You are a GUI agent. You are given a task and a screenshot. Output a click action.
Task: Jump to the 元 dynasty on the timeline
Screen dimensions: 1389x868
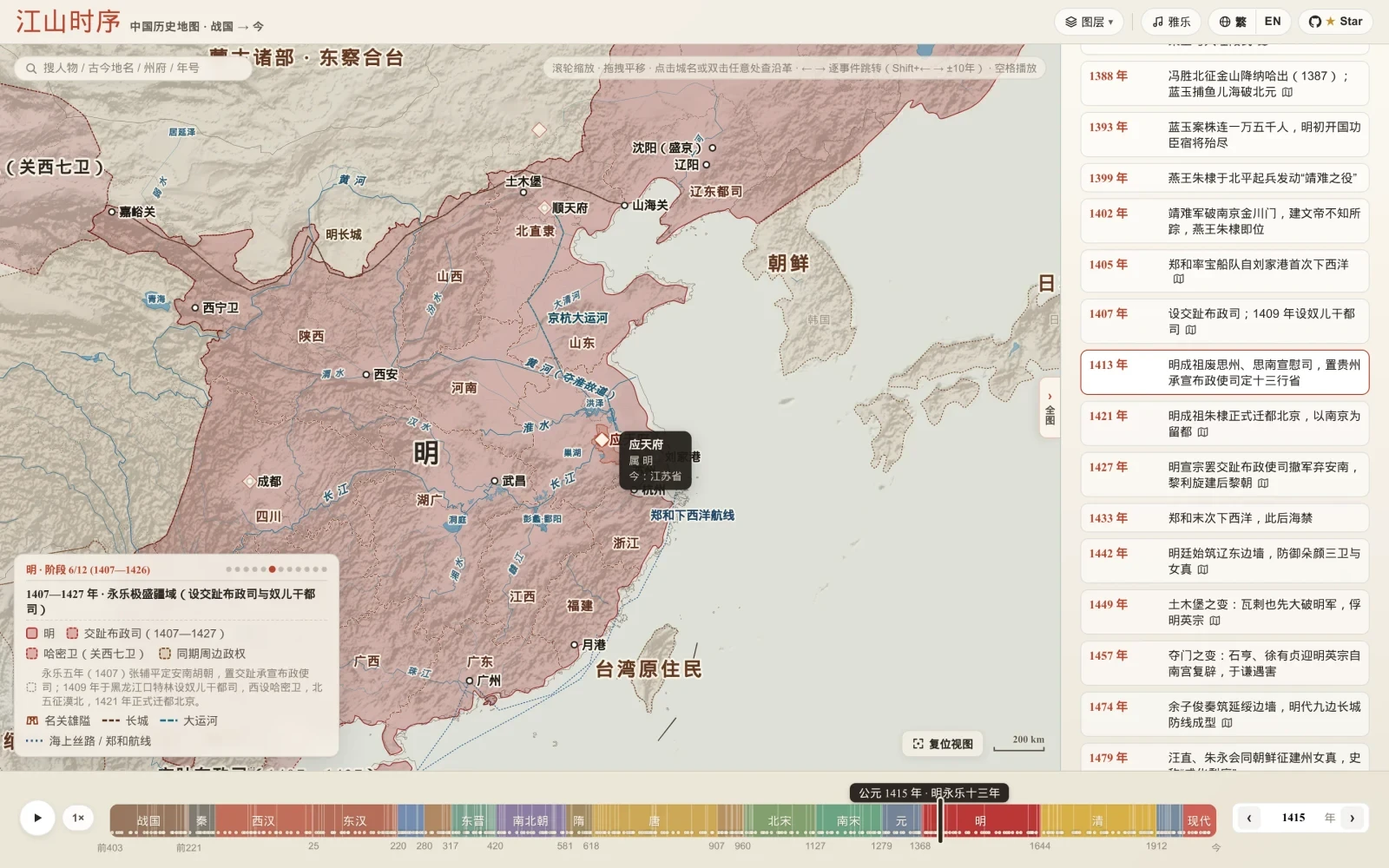(901, 820)
